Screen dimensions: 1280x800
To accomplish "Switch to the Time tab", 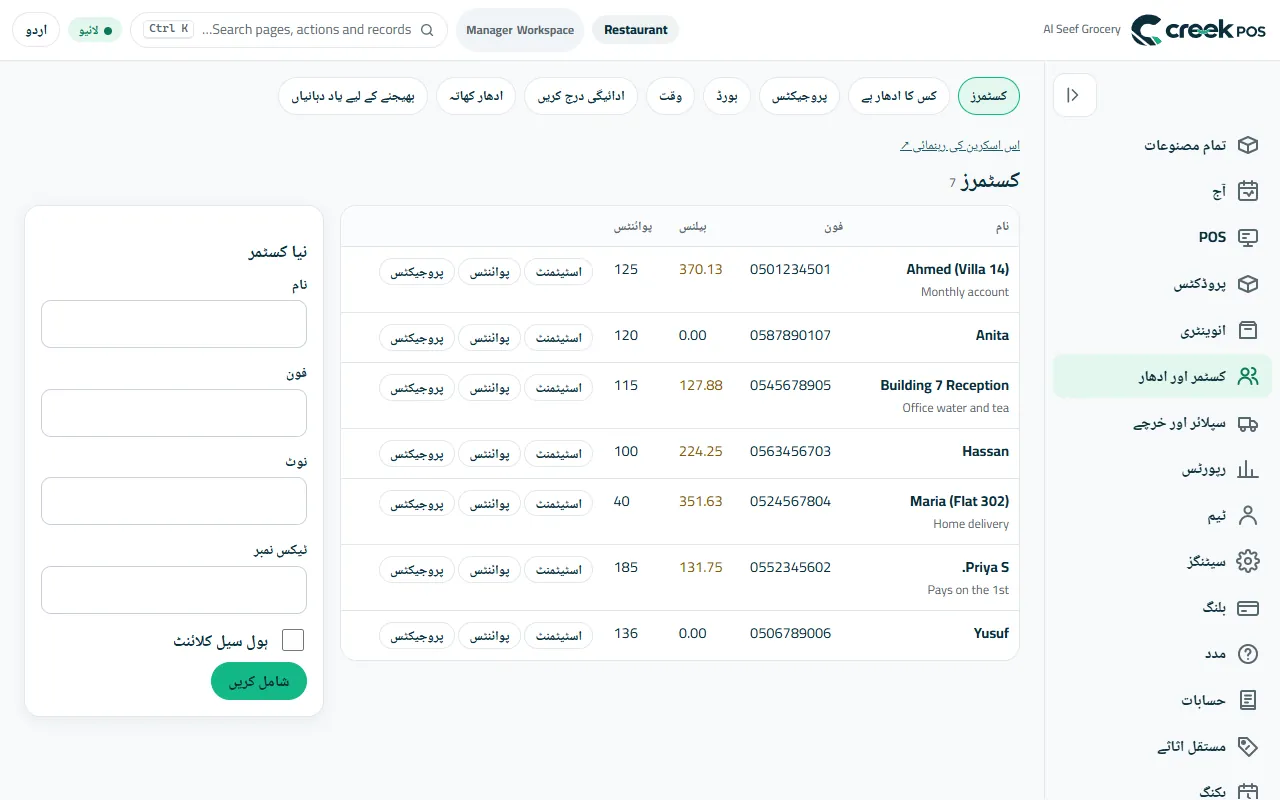I will tap(671, 96).
